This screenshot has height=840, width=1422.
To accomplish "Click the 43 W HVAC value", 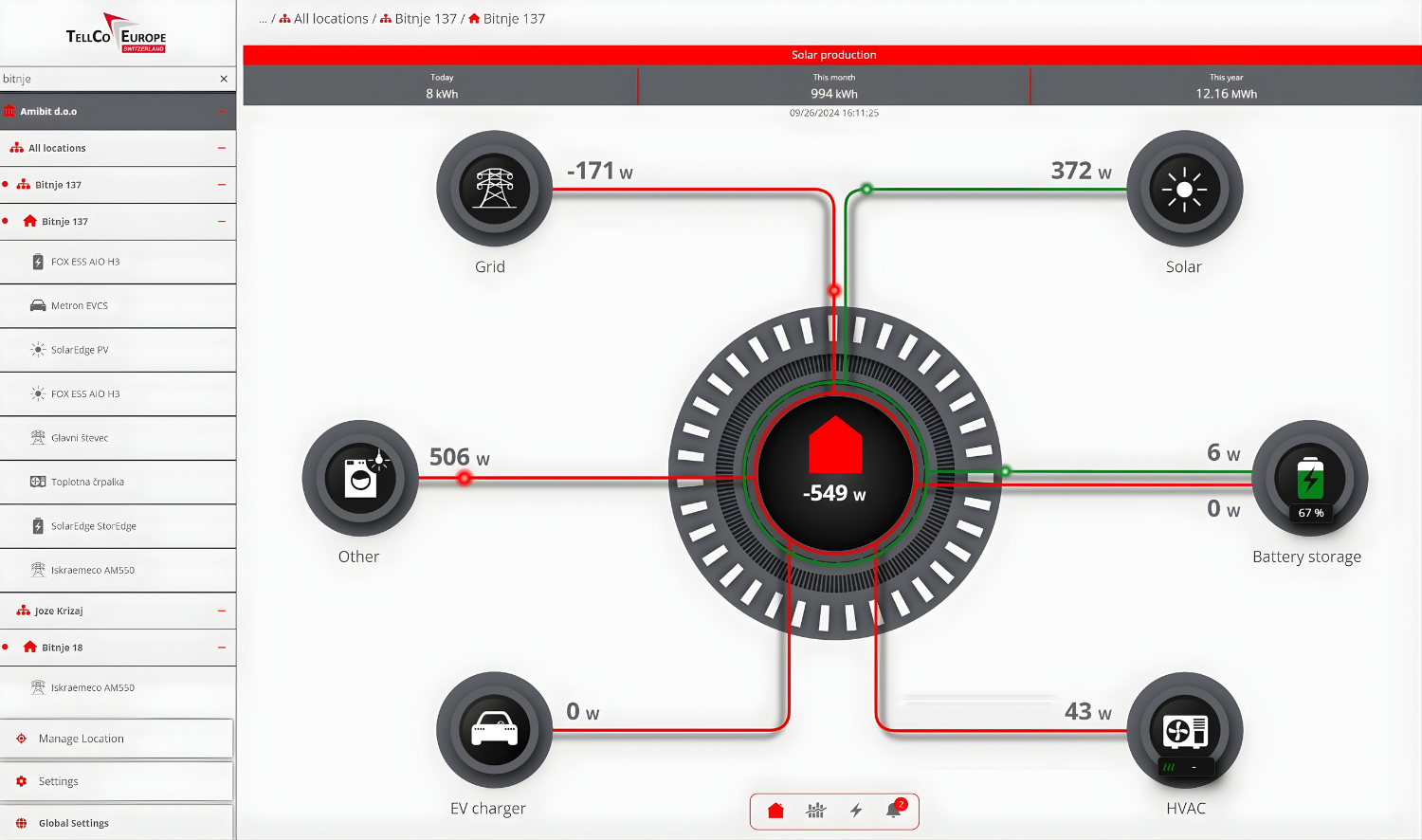I will point(1087,711).
